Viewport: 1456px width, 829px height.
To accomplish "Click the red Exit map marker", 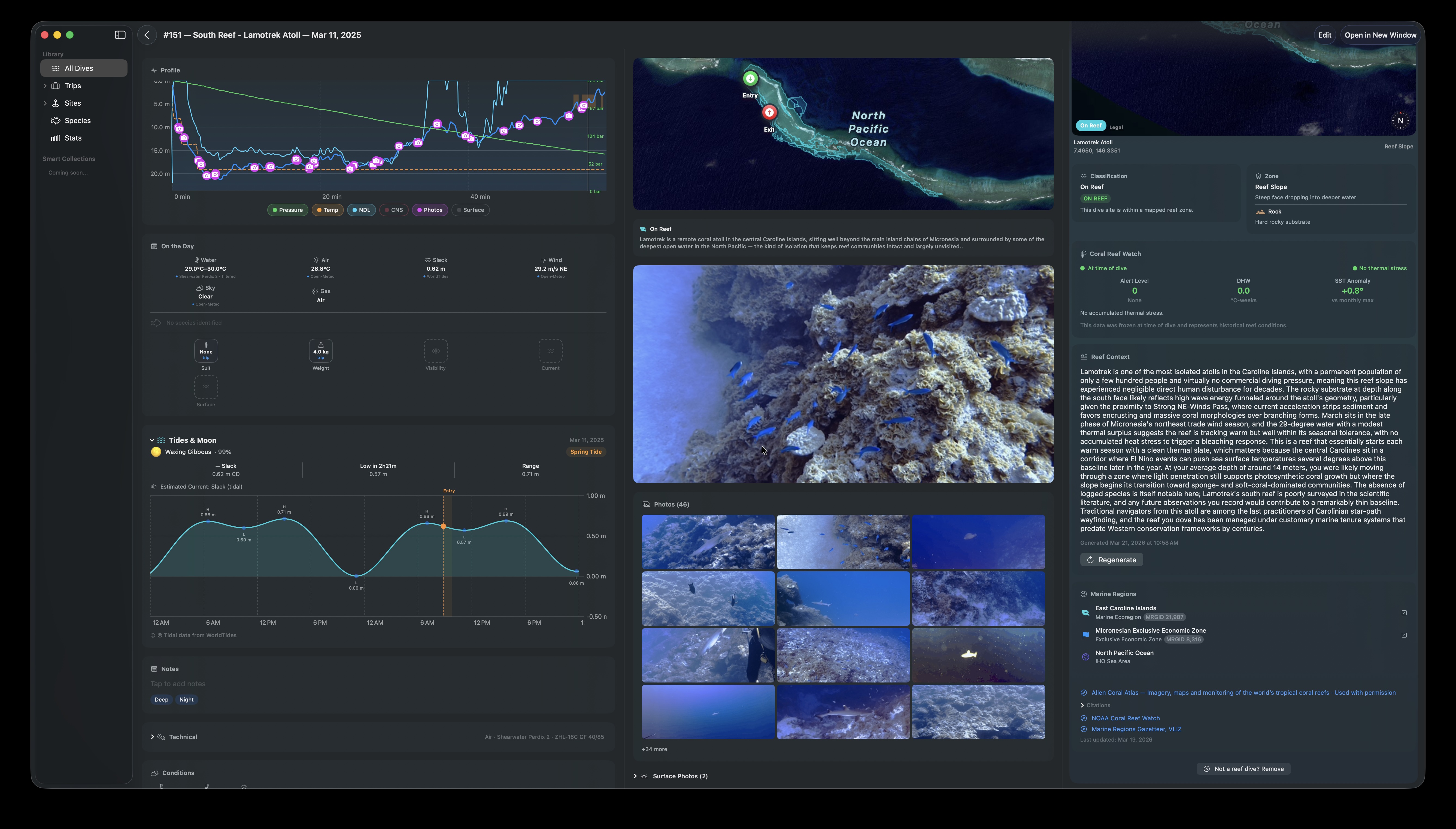I will 769,113.
